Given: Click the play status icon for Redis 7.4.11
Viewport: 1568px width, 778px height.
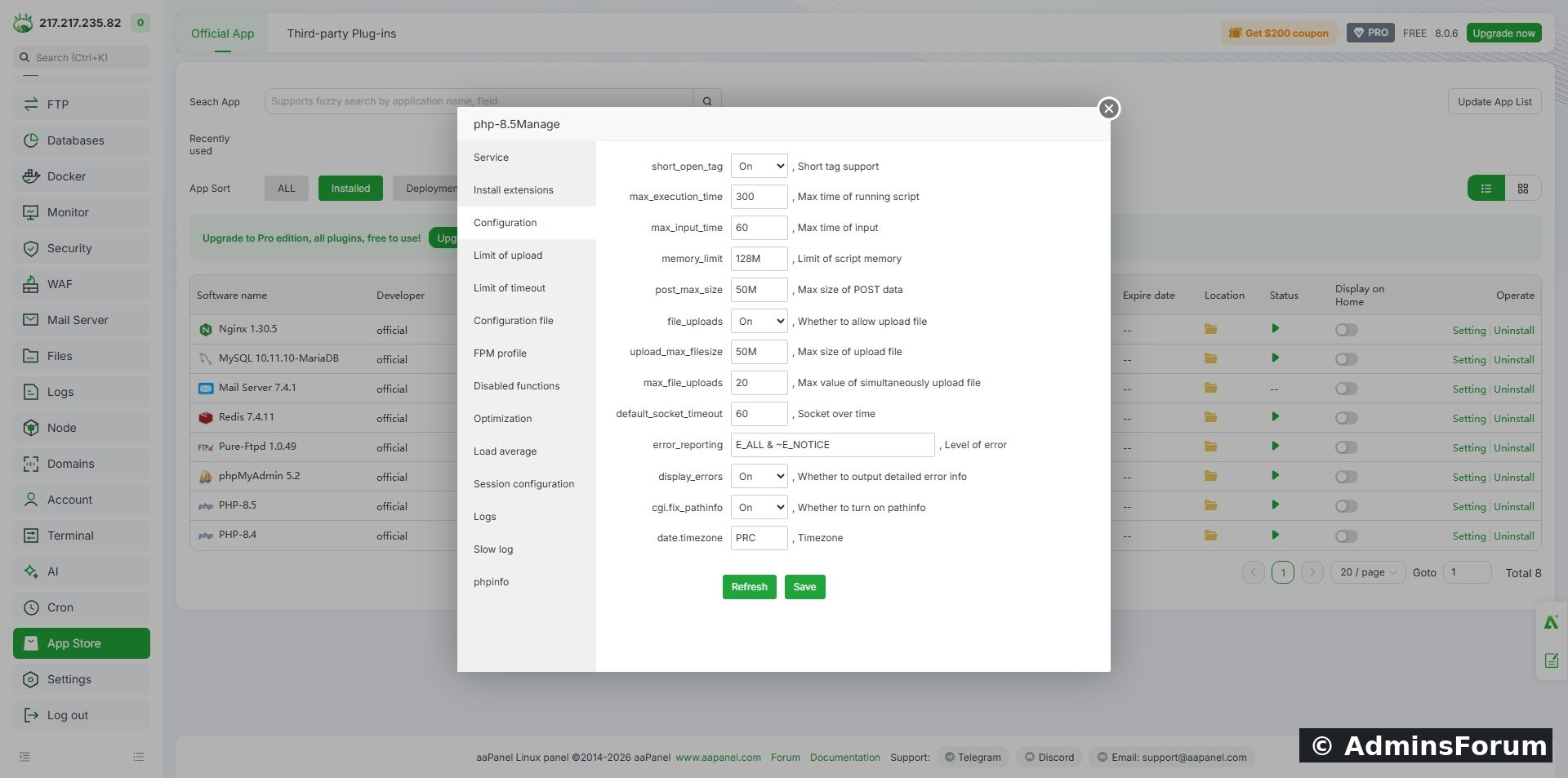Looking at the screenshot, I should coord(1276,417).
